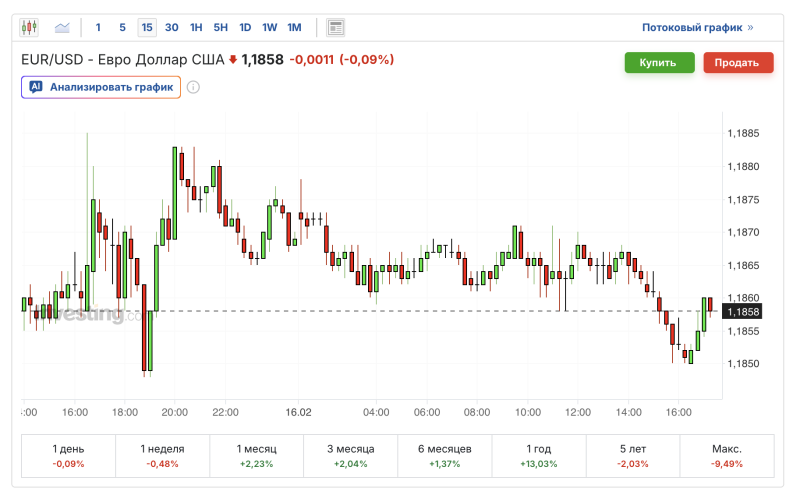800x495 pixels.
Task: Click the red down arrow near price
Action: (x=233, y=61)
